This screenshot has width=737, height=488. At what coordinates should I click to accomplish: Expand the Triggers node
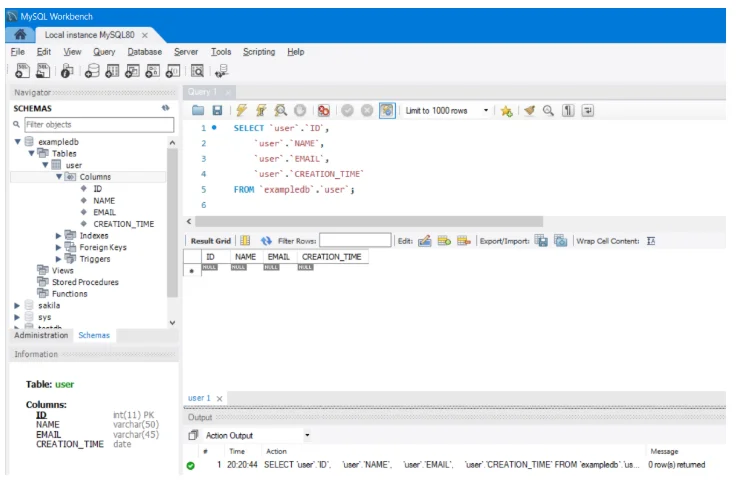58,259
